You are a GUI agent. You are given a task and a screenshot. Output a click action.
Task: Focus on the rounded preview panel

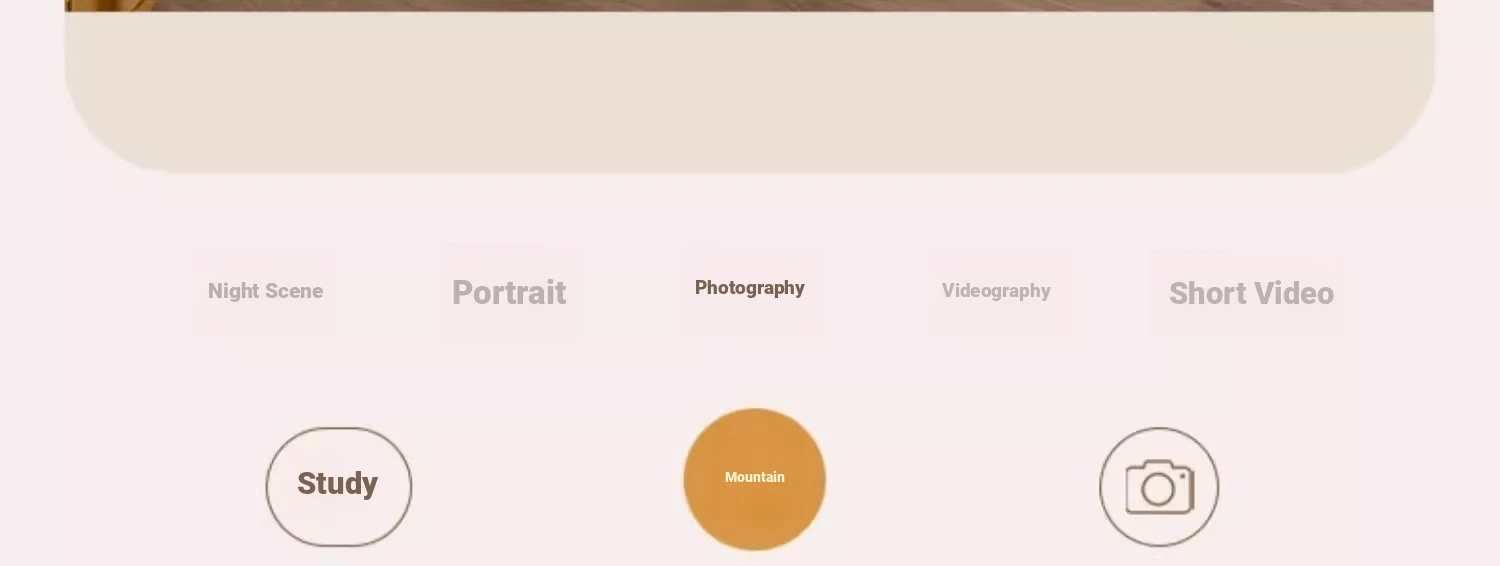click(x=750, y=92)
